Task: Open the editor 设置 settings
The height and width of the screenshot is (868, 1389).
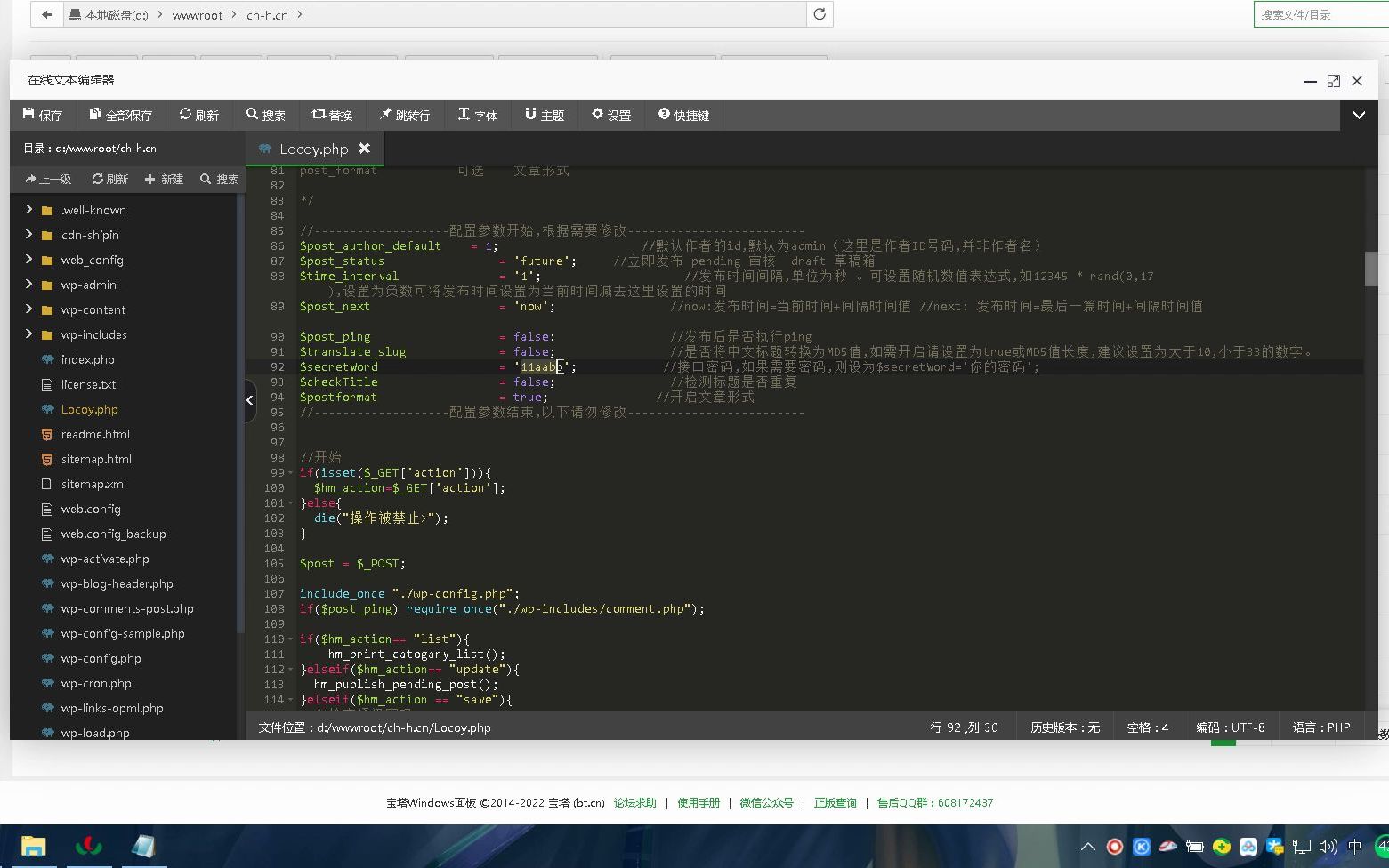Action: 611,115
